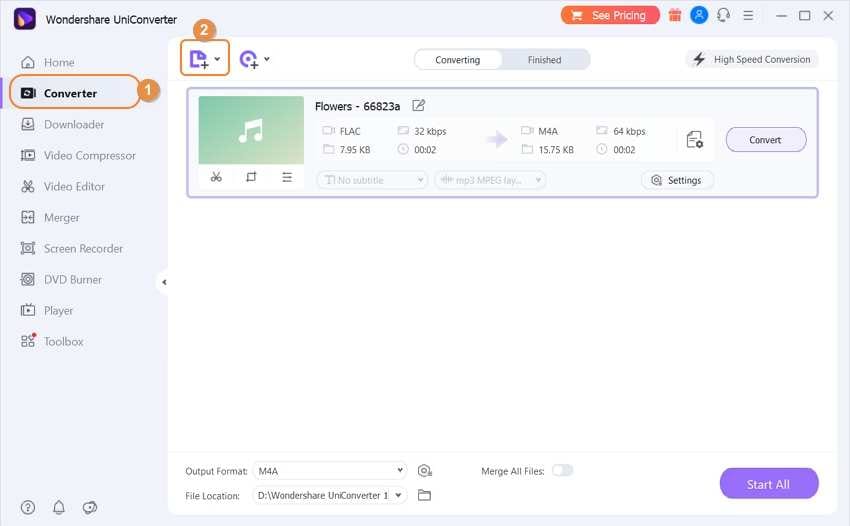
Task: Open the hamburger menu icon
Action: (748, 15)
